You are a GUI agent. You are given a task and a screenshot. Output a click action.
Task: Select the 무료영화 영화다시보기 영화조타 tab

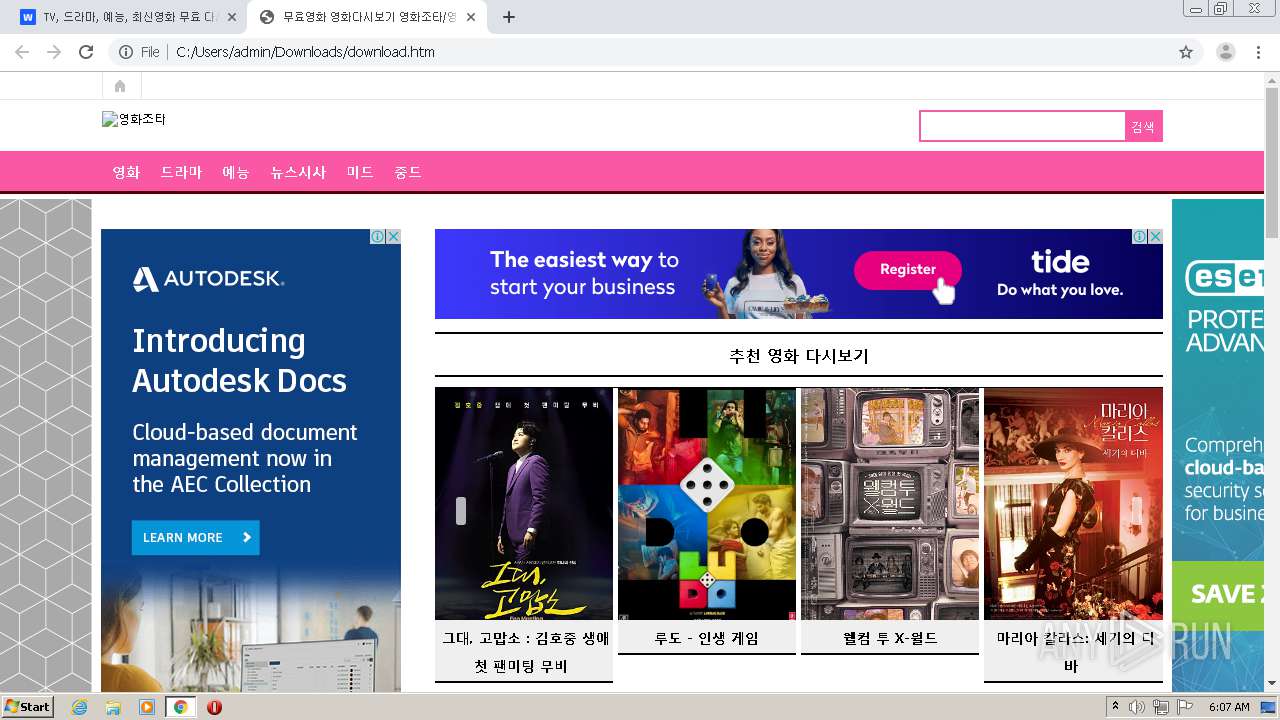coord(367,17)
